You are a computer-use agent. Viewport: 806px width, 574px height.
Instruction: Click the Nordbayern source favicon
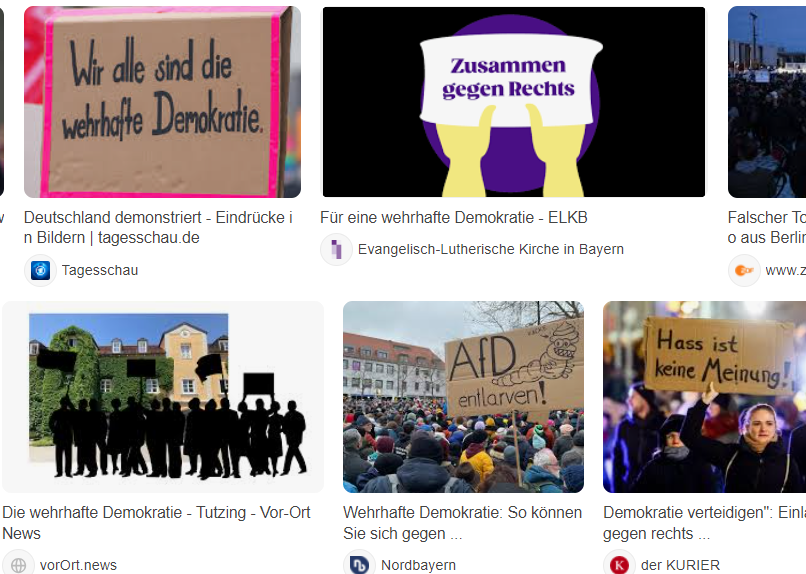click(359, 565)
